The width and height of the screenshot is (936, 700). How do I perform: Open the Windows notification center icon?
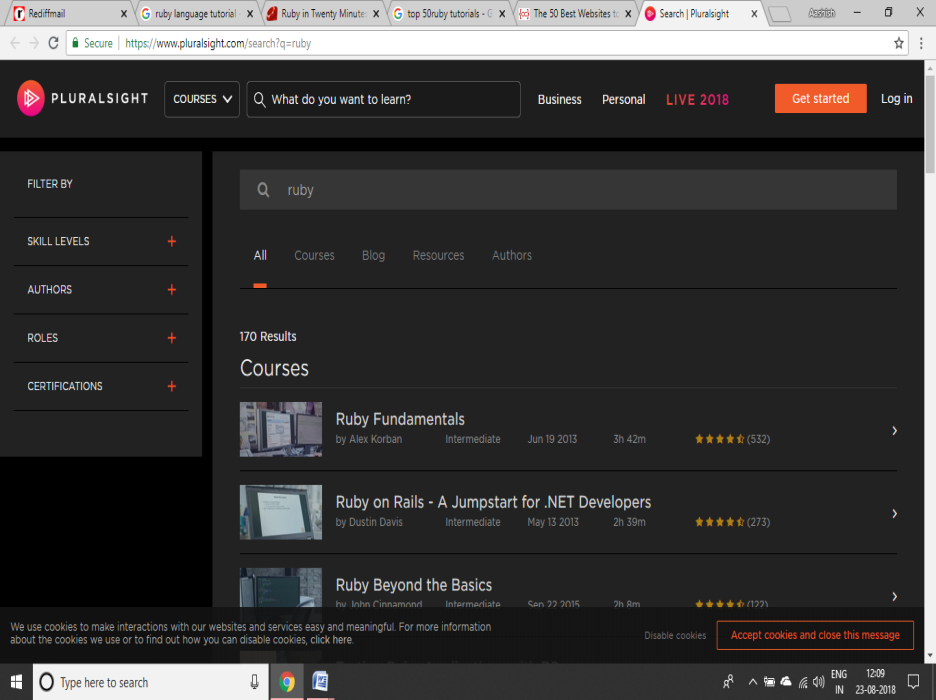click(x=913, y=682)
